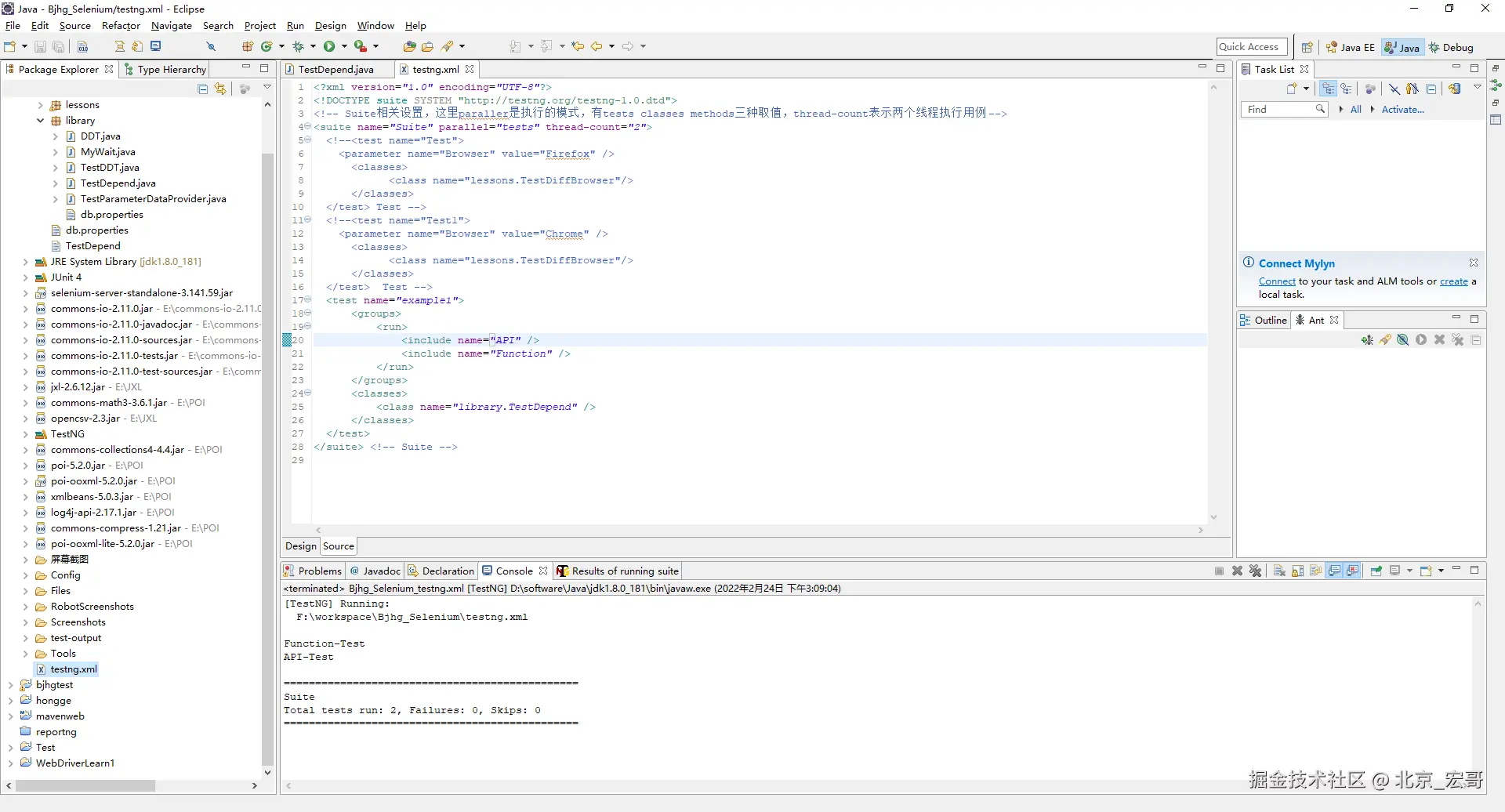Open the Problems view tab
1505x812 pixels.
(x=313, y=571)
